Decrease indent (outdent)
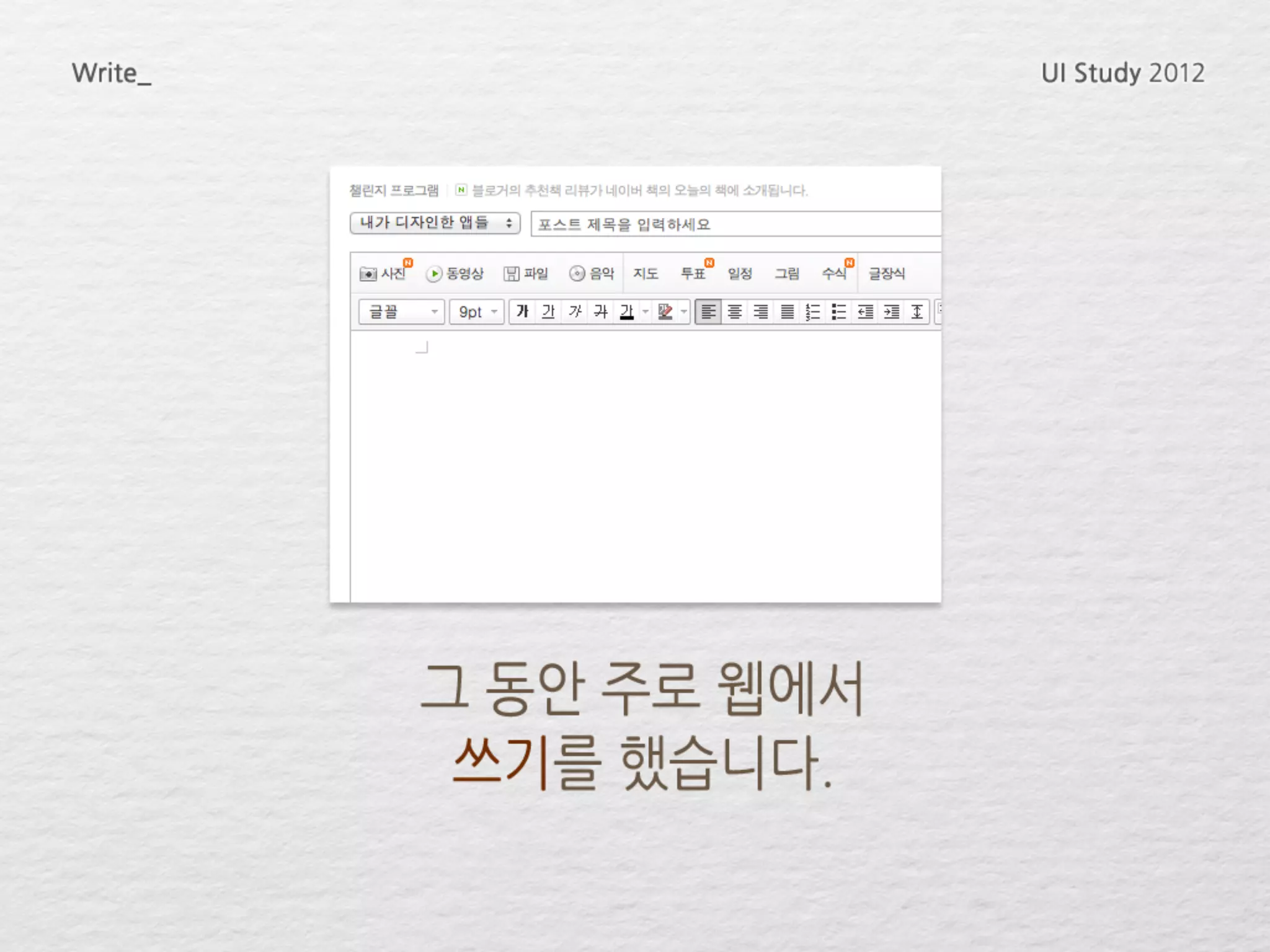Viewport: 1270px width, 952px height. pyautogui.click(x=865, y=311)
